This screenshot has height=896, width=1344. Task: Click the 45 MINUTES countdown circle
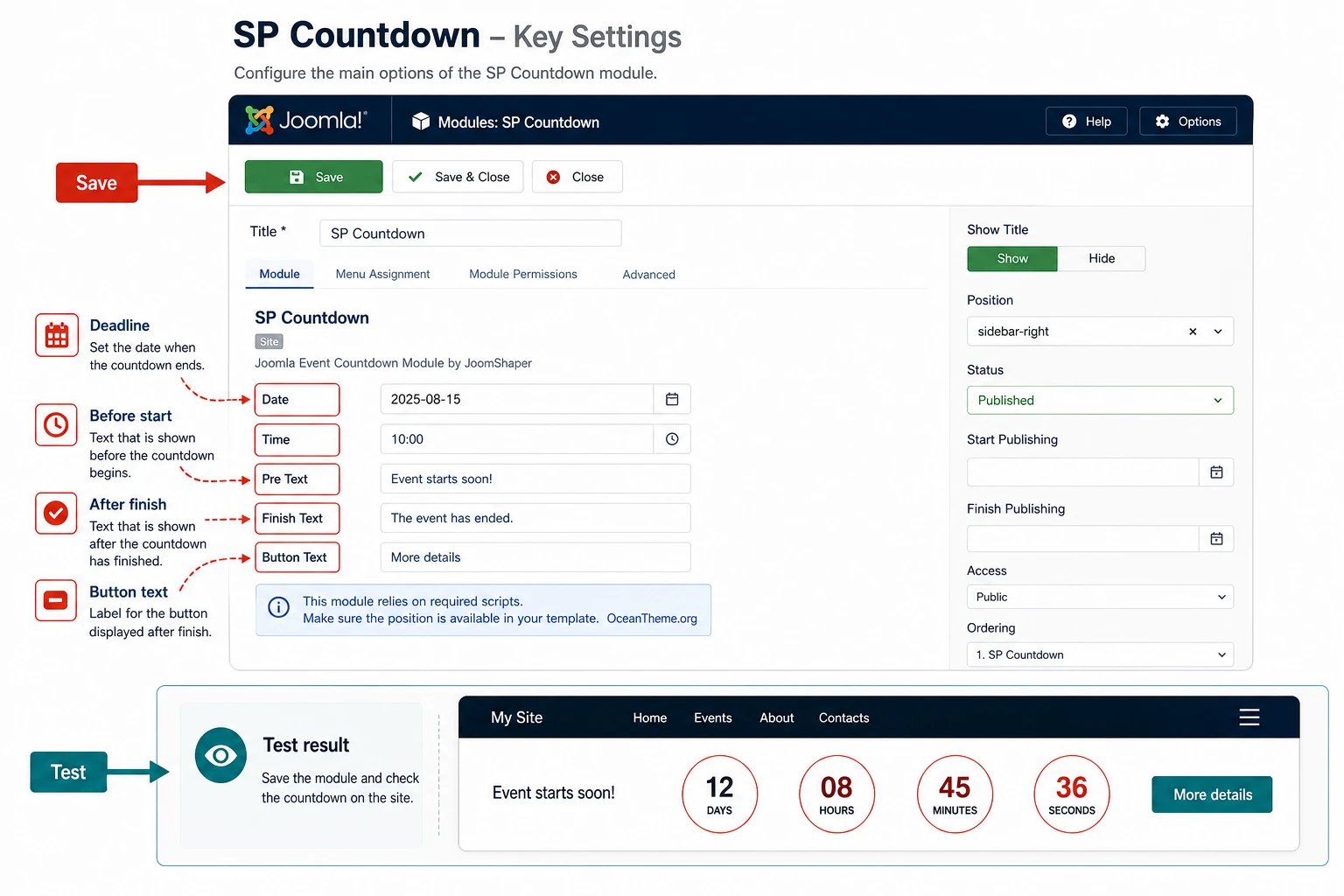click(x=955, y=794)
